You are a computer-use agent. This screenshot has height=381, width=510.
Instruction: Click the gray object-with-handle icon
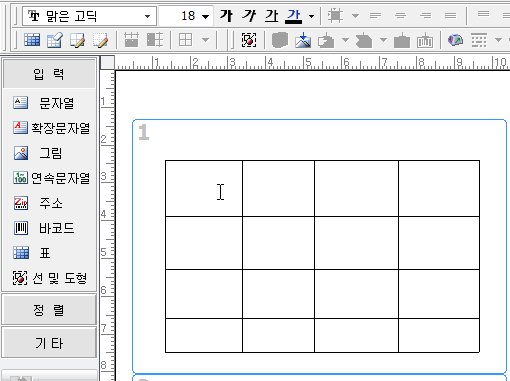402,40
